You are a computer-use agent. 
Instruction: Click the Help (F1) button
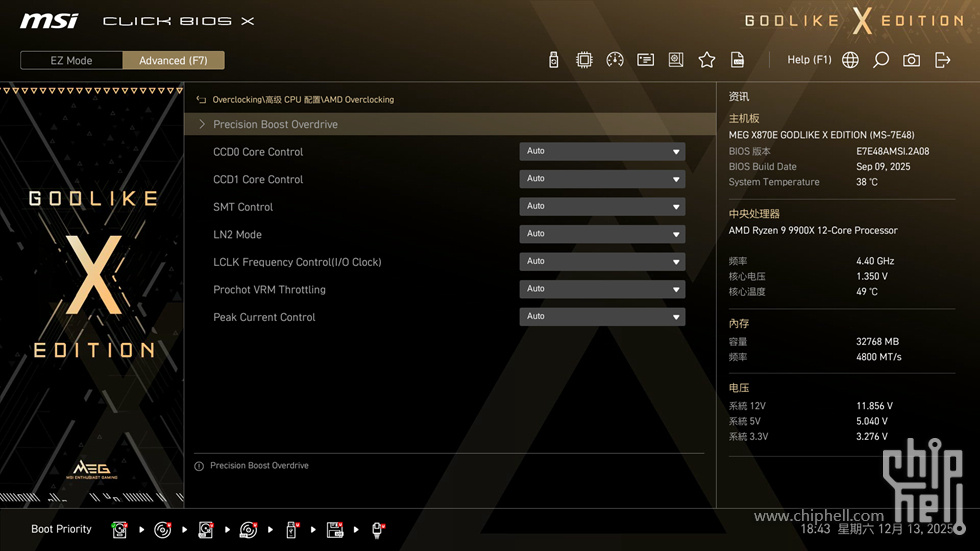tap(809, 60)
